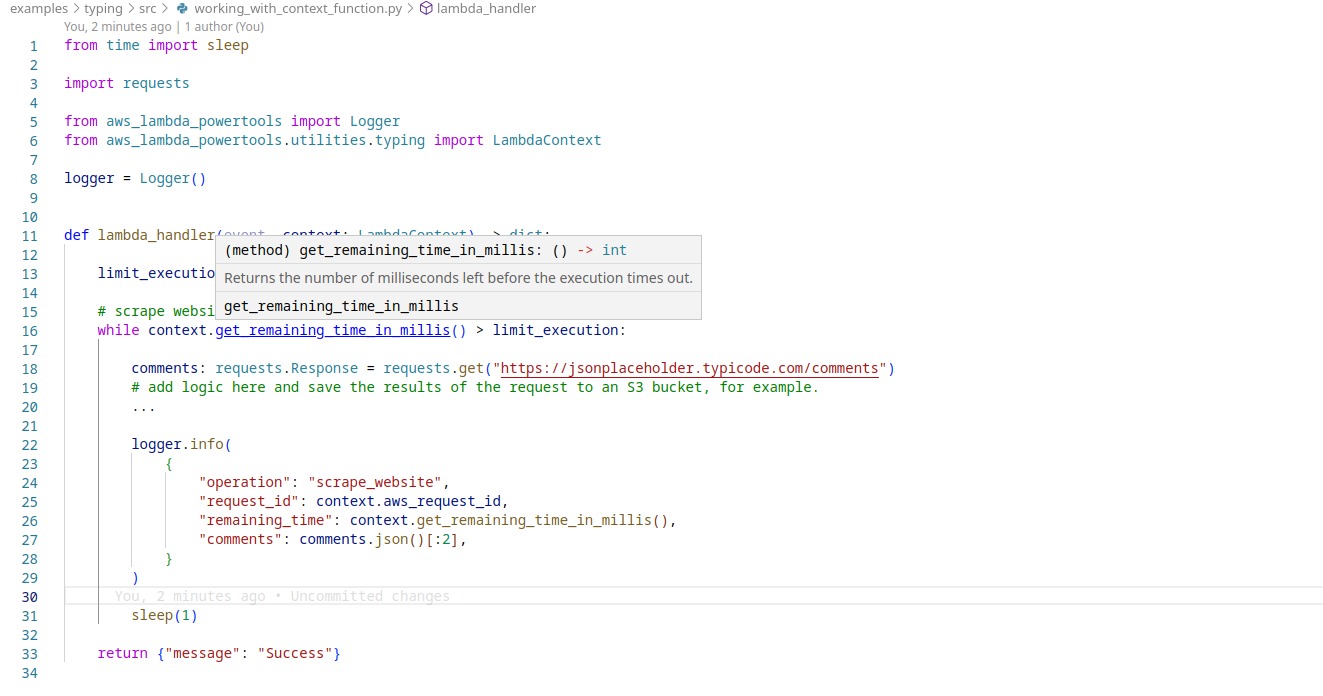
Task: Click the Python file icon in the breadcrumb
Action: click(x=184, y=8)
